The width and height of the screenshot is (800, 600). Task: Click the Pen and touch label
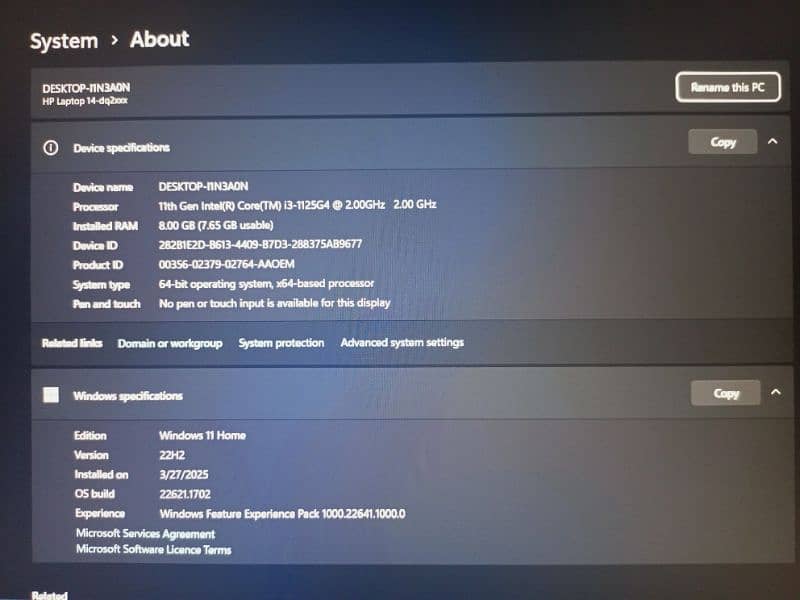tap(106, 304)
